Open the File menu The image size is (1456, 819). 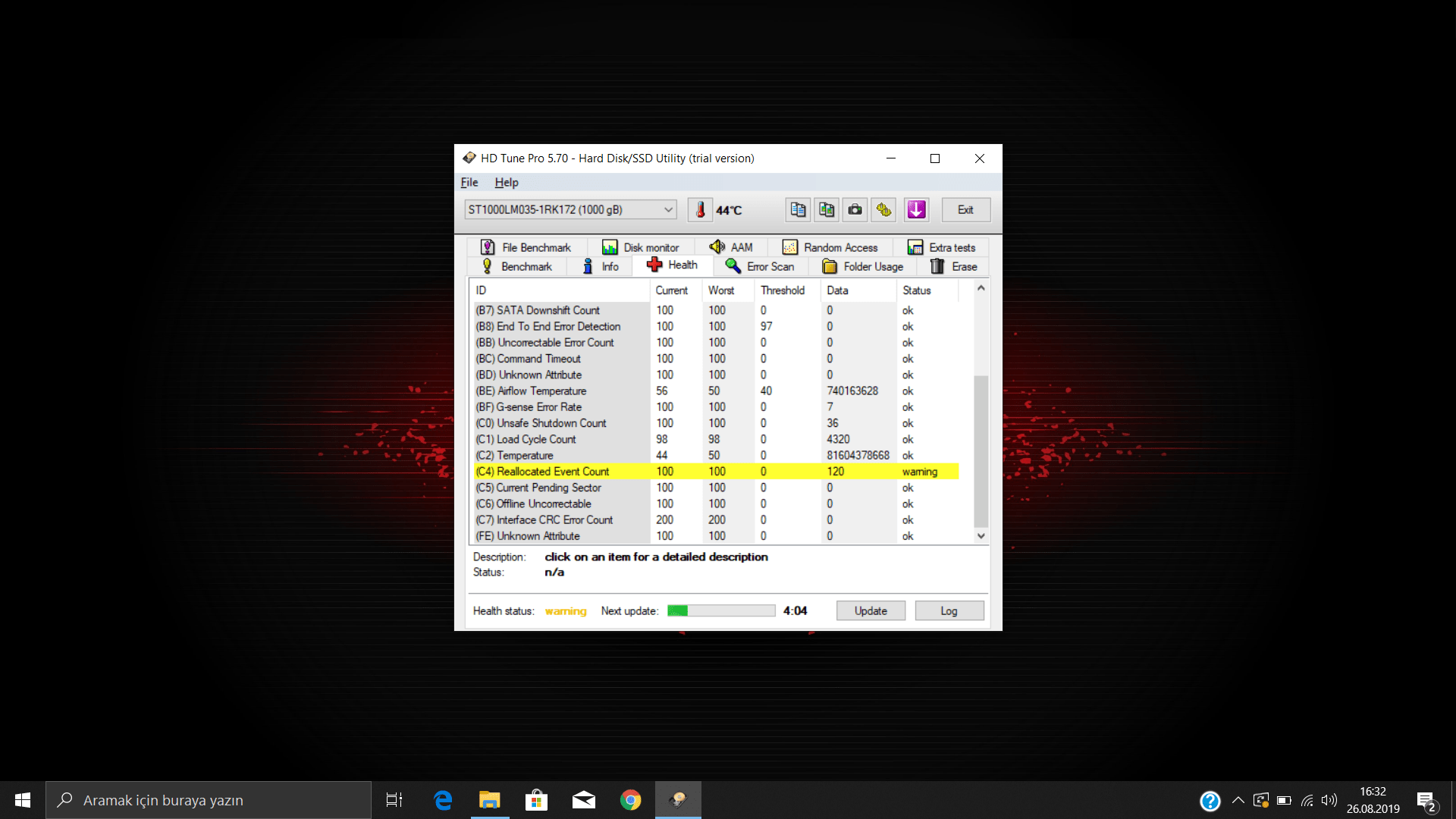pyautogui.click(x=469, y=182)
